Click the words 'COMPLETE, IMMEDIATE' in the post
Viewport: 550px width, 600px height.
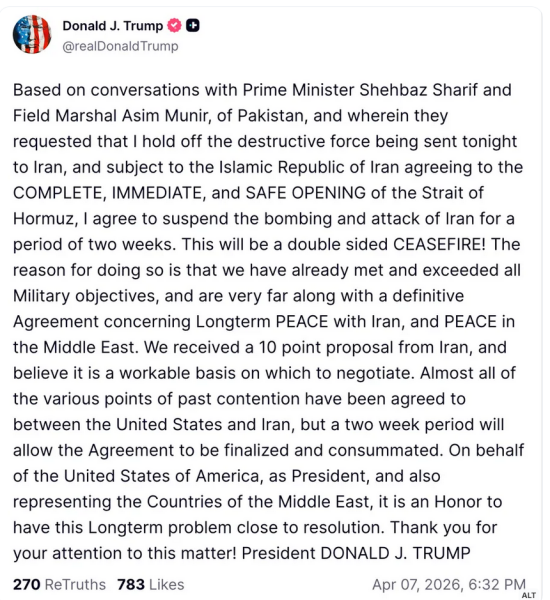coord(108,193)
